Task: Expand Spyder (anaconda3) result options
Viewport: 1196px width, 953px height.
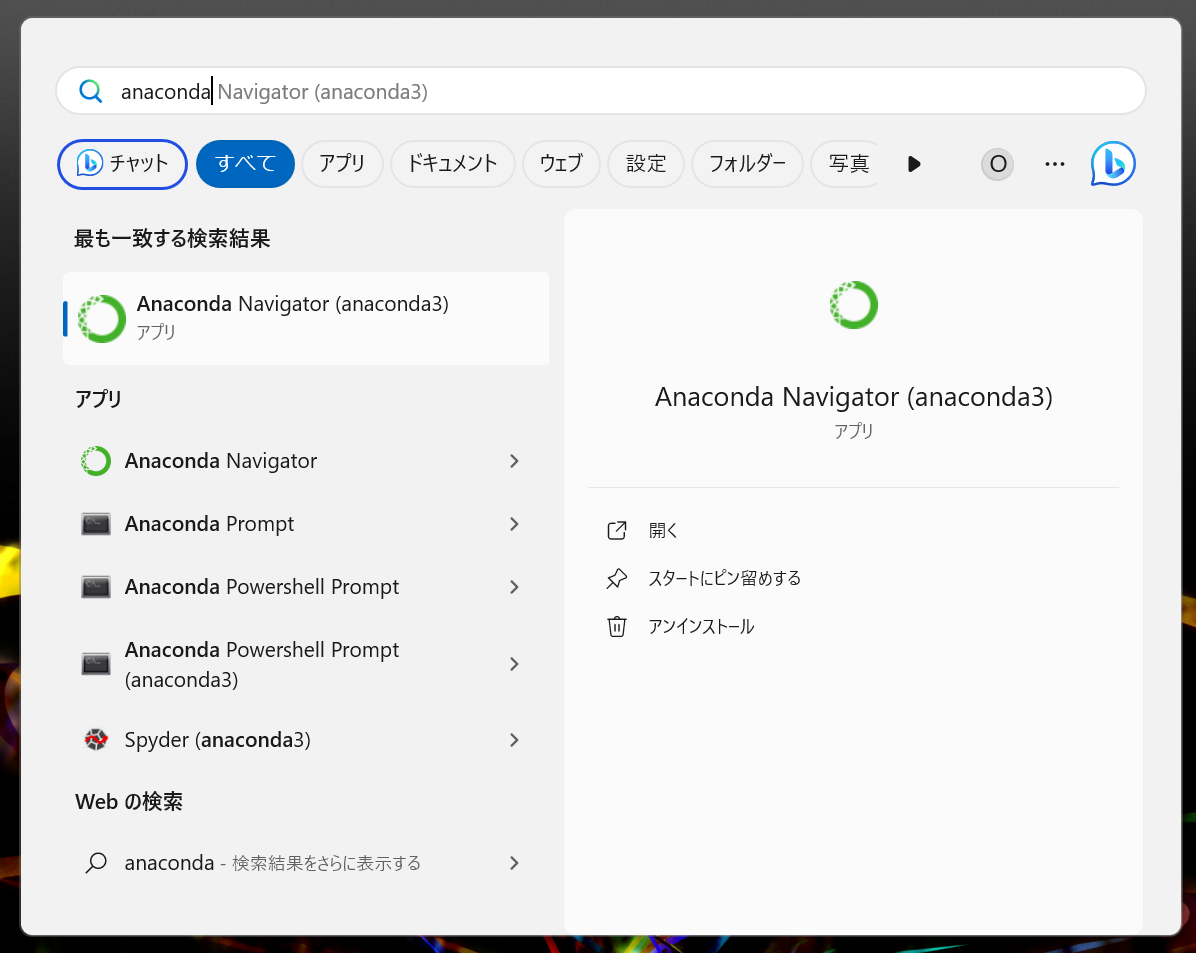Action: 513,740
